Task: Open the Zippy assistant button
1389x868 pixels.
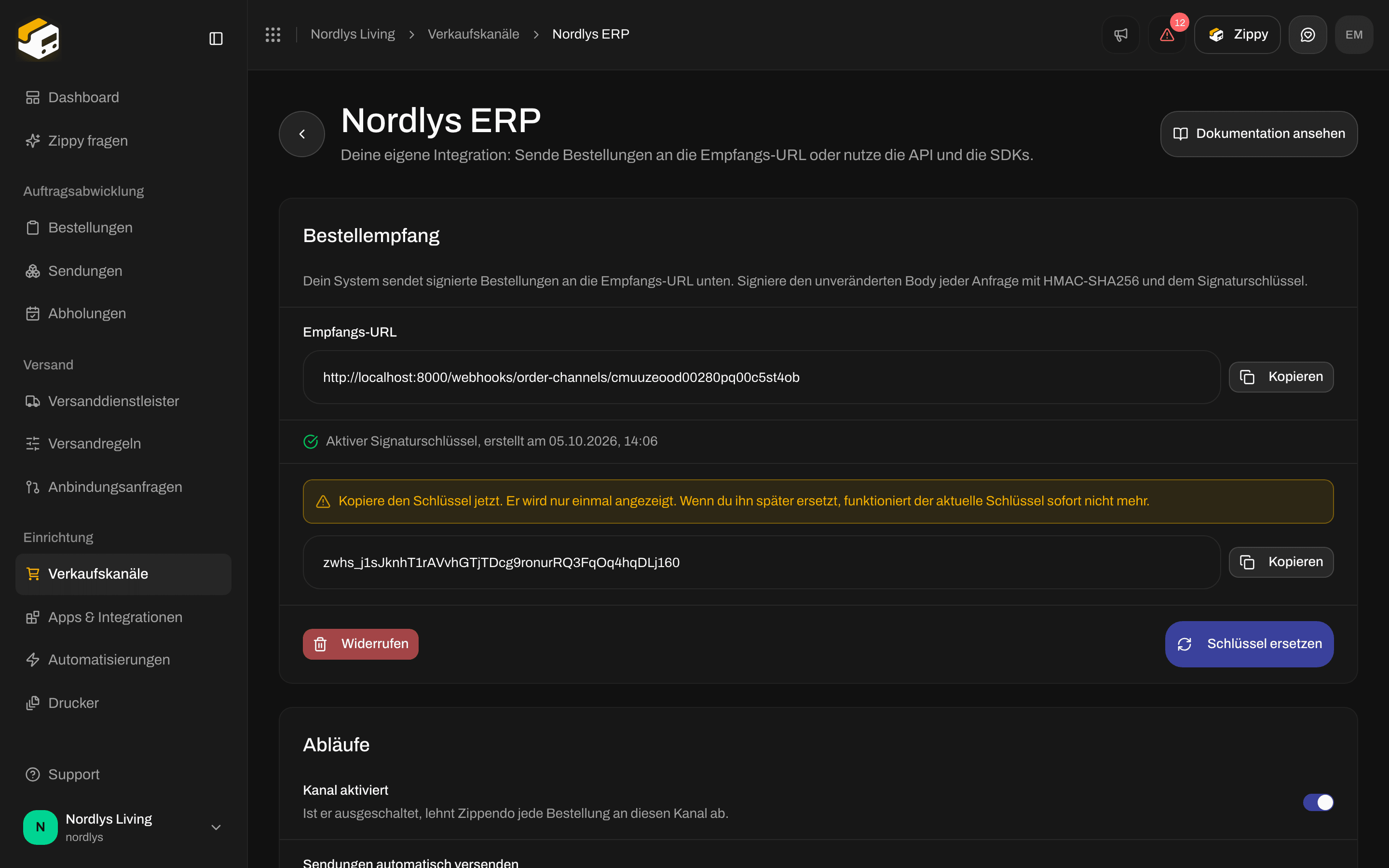Action: click(x=1237, y=34)
